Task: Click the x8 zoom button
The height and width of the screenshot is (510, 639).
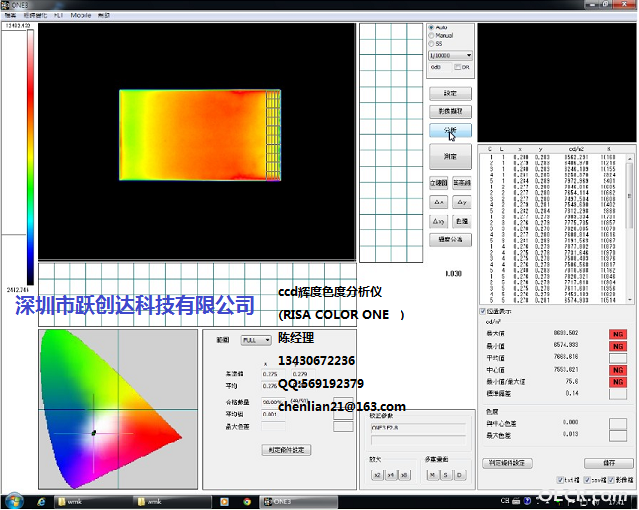Action: pyautogui.click(x=404, y=475)
